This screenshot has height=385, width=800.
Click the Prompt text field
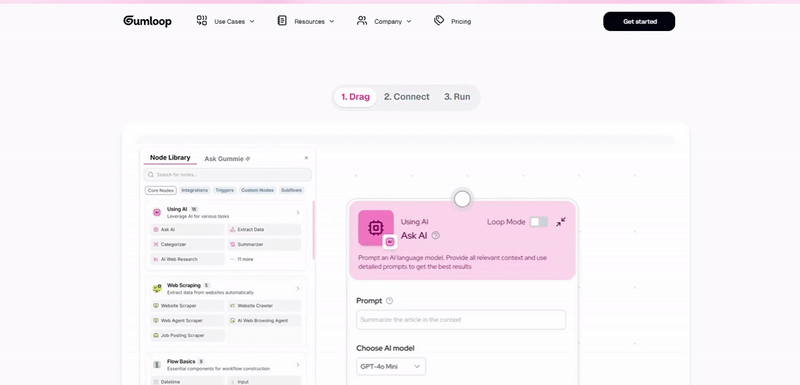point(461,320)
